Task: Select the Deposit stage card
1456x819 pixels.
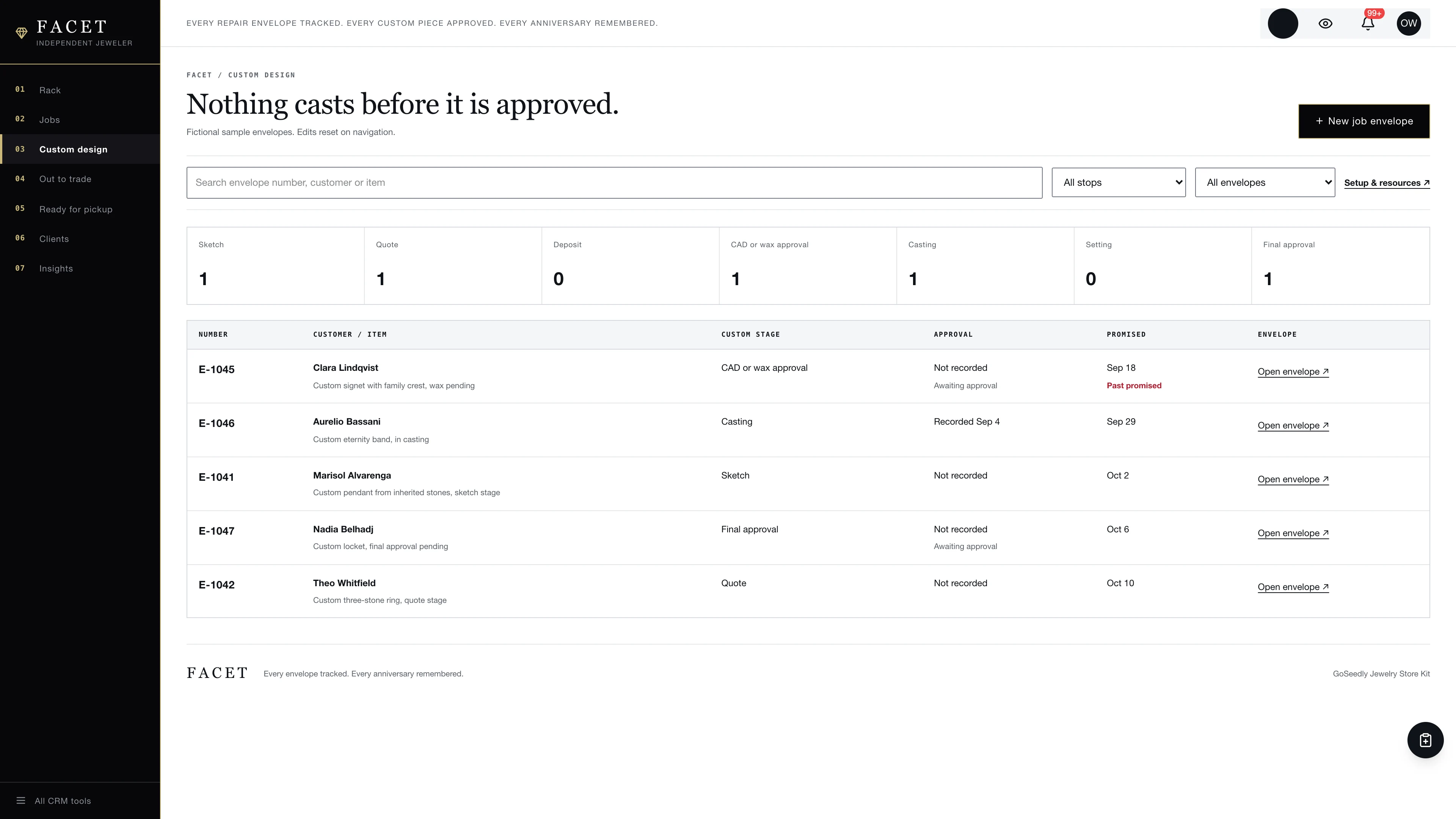Action: (631, 266)
